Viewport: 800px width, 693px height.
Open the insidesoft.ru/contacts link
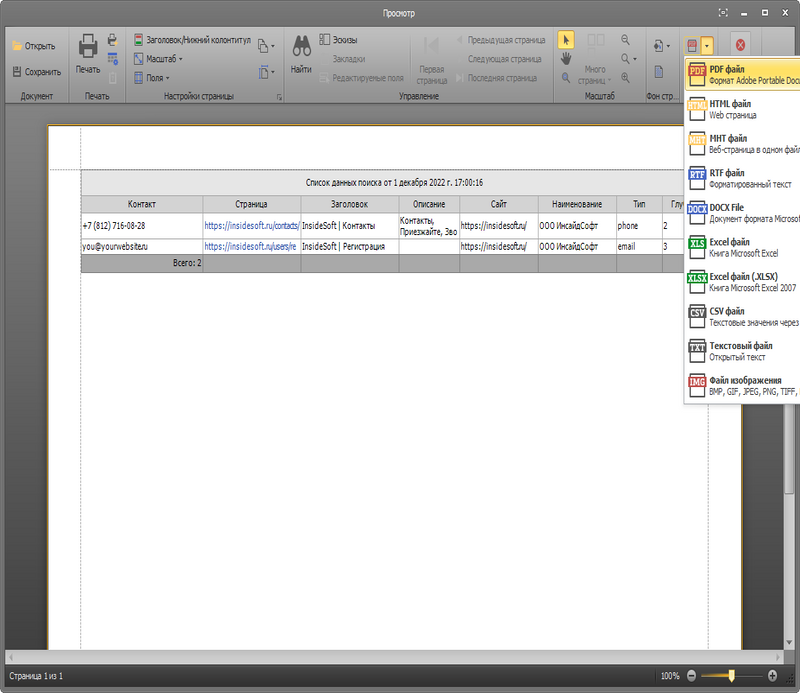pos(252,226)
